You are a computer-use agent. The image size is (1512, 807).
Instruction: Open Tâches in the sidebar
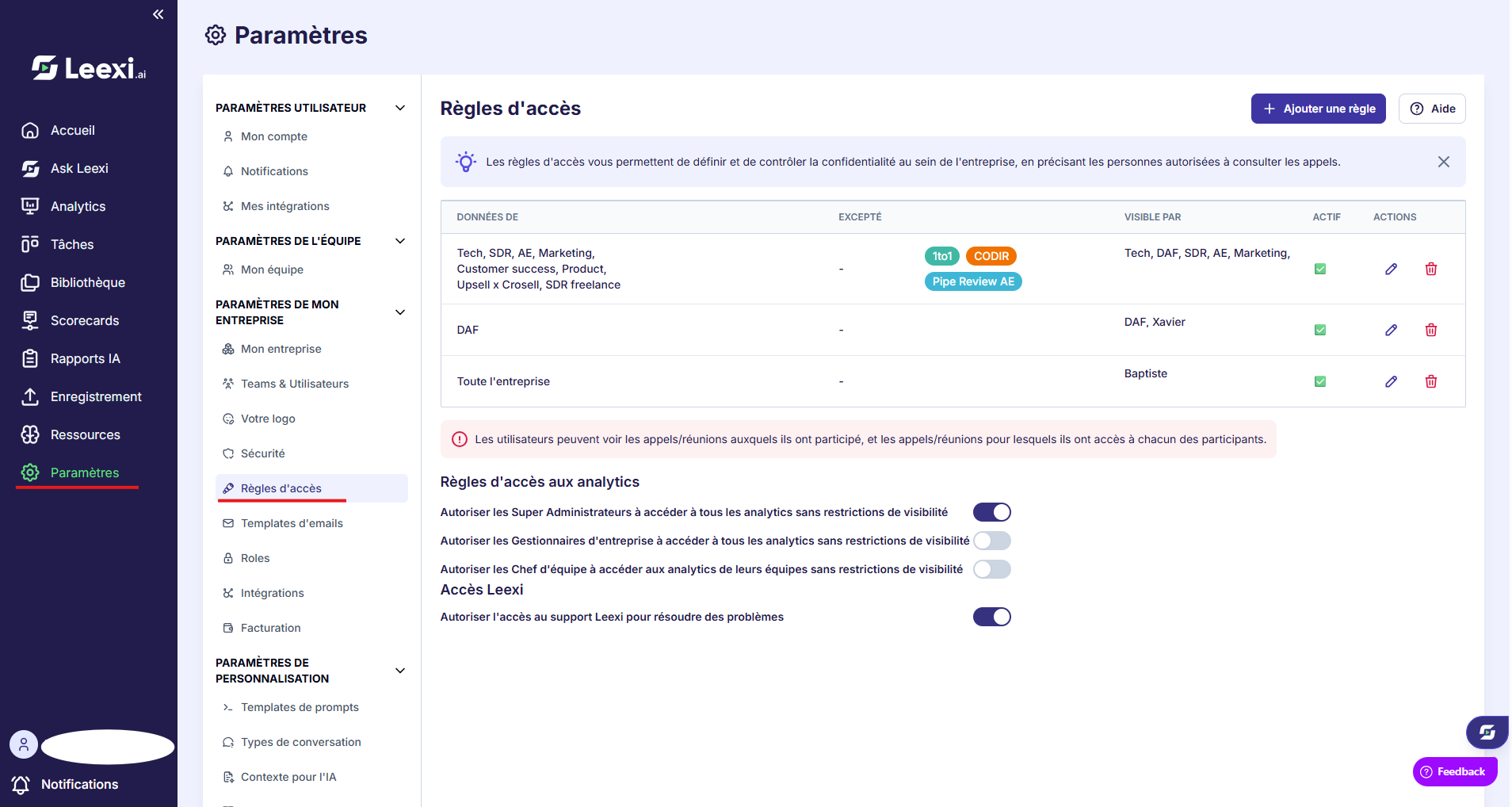57,244
